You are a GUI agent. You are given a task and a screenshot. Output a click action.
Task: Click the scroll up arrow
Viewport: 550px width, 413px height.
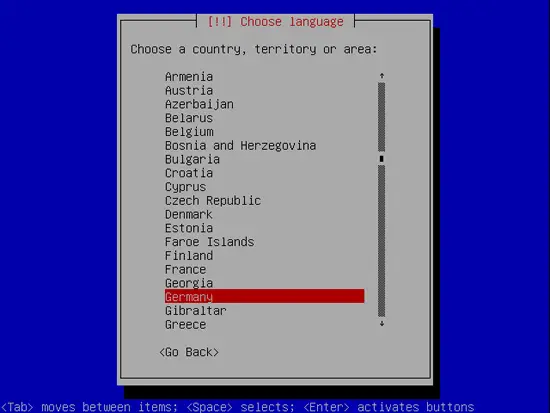(x=382, y=76)
